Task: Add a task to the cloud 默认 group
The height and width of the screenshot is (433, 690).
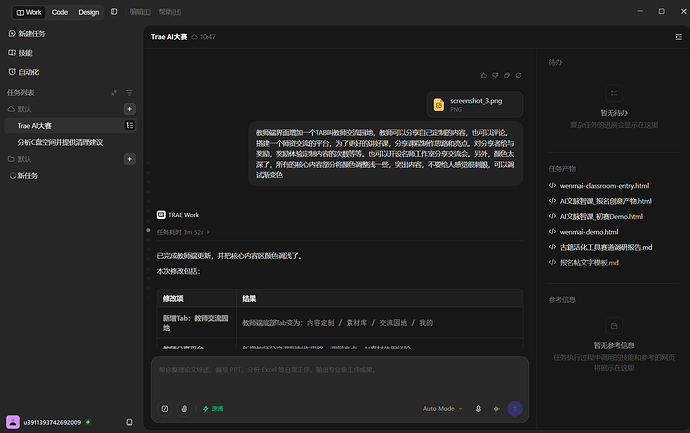Action: point(129,109)
